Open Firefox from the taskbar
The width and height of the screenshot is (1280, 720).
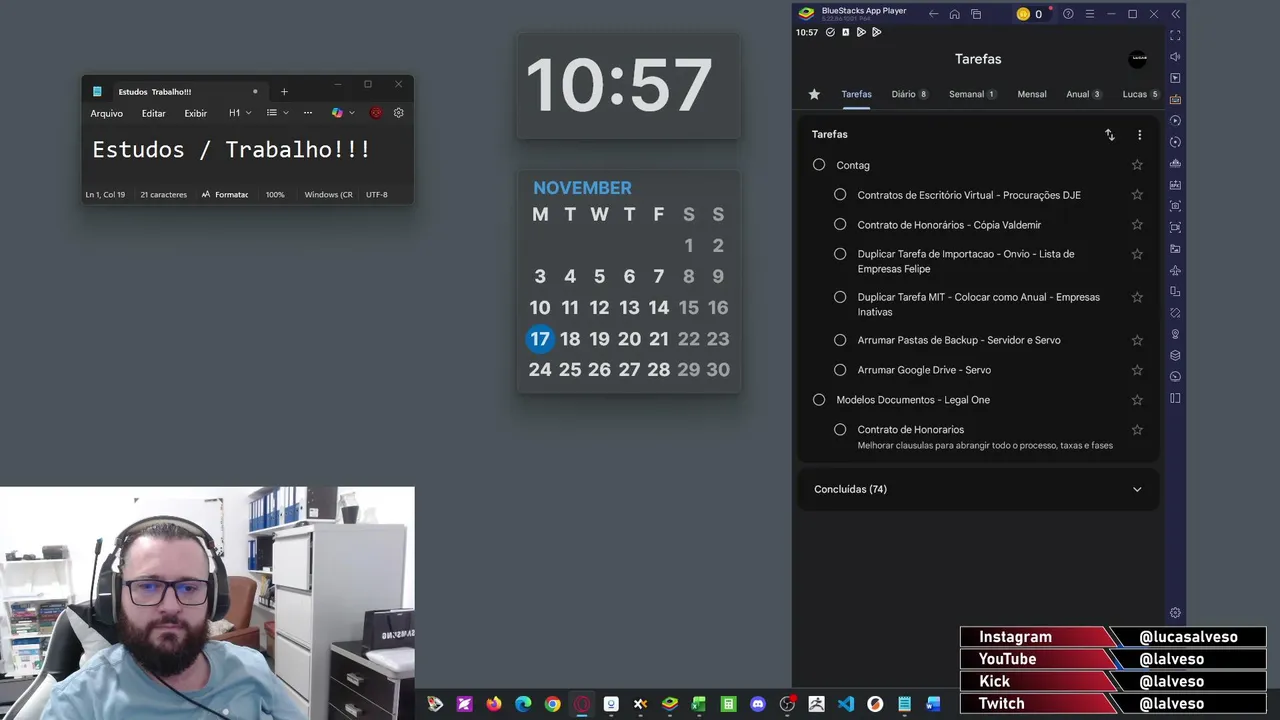coord(494,704)
